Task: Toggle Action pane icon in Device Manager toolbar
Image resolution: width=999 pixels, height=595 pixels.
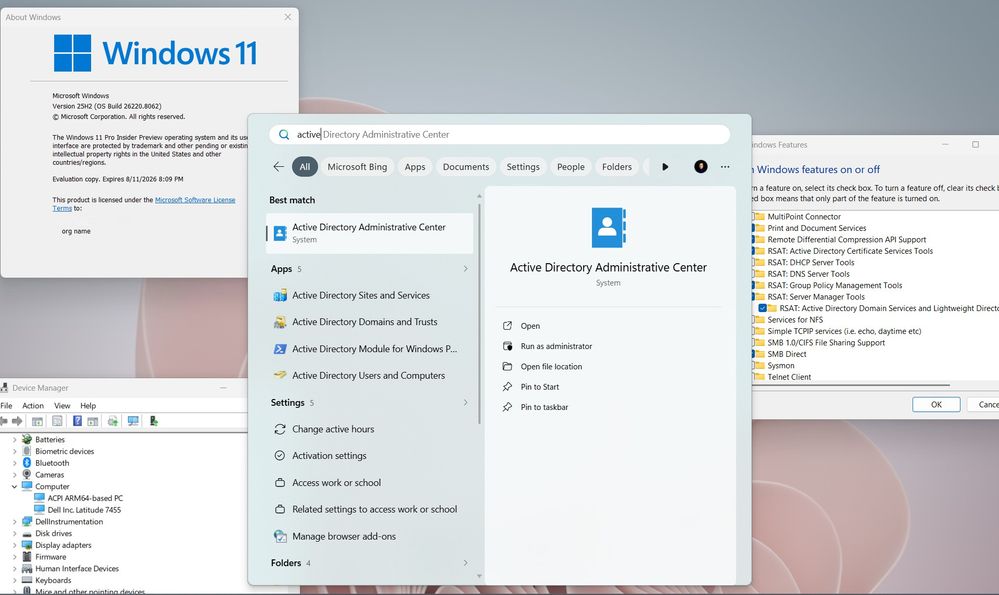Action: coord(93,421)
